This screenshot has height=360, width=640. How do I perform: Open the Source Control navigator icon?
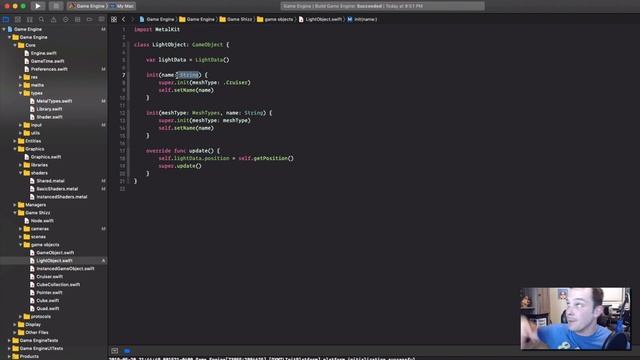click(18, 20)
